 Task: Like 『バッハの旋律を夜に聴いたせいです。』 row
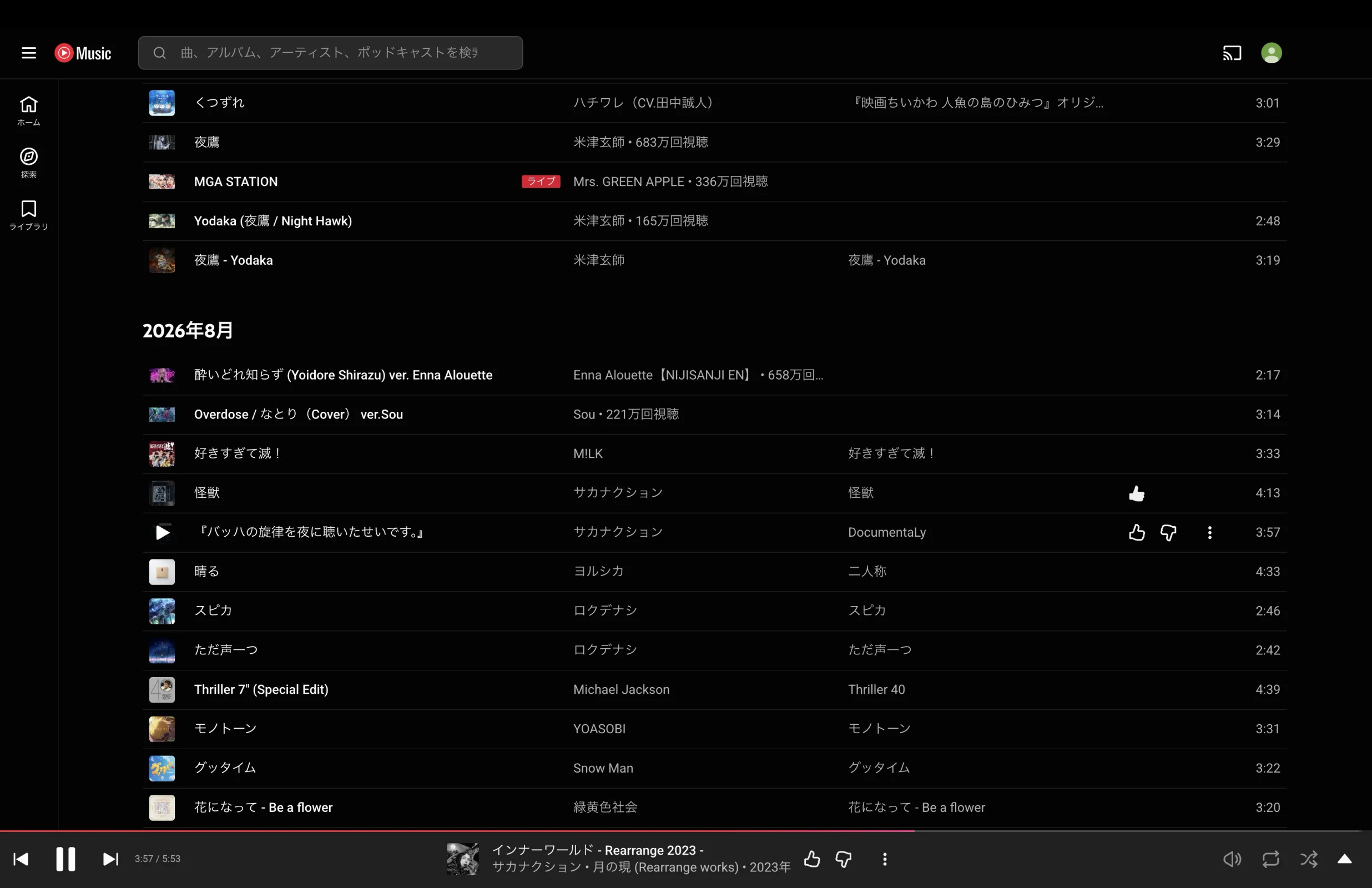[1136, 532]
